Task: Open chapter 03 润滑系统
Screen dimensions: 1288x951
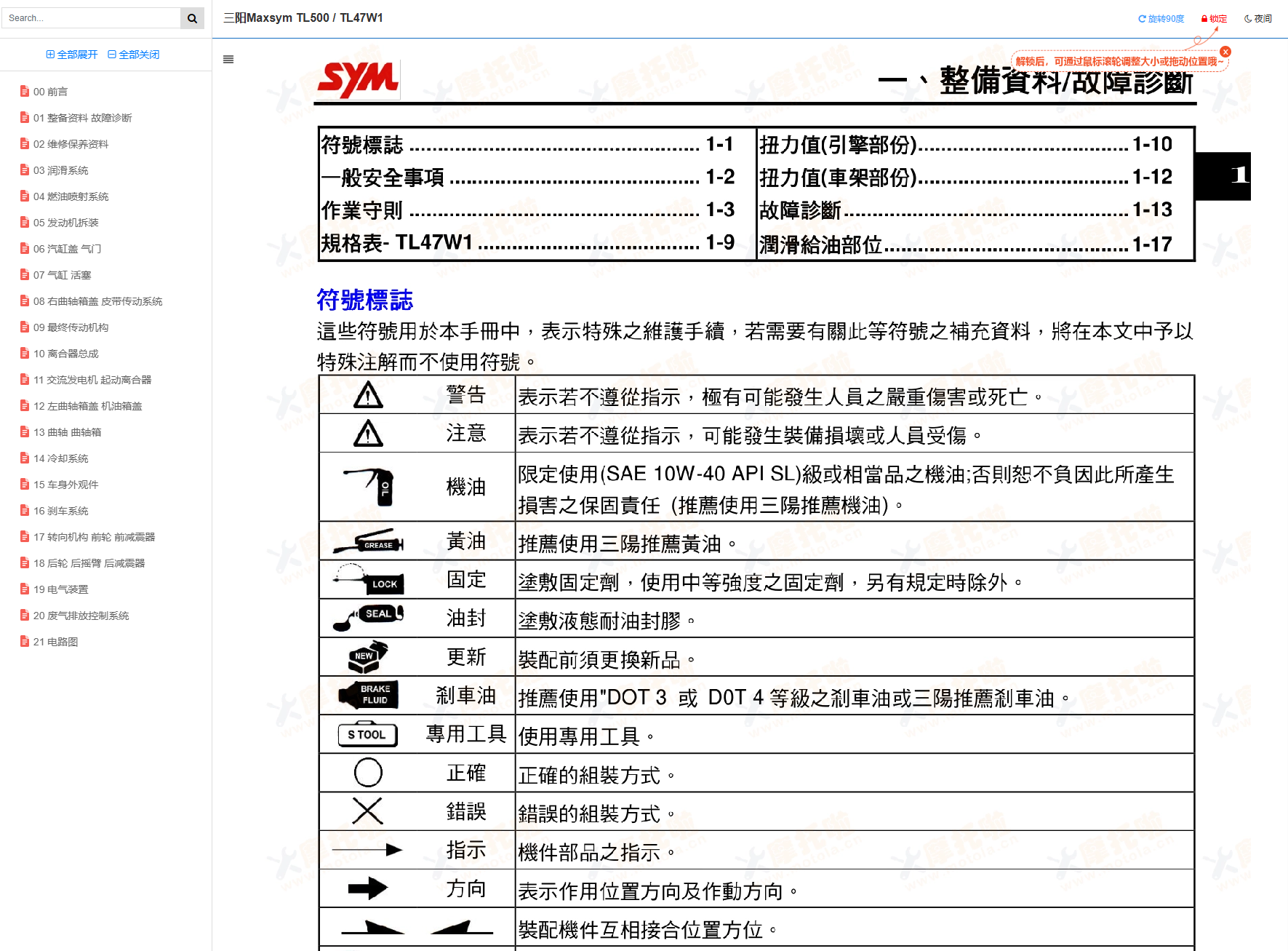Action: (x=60, y=170)
